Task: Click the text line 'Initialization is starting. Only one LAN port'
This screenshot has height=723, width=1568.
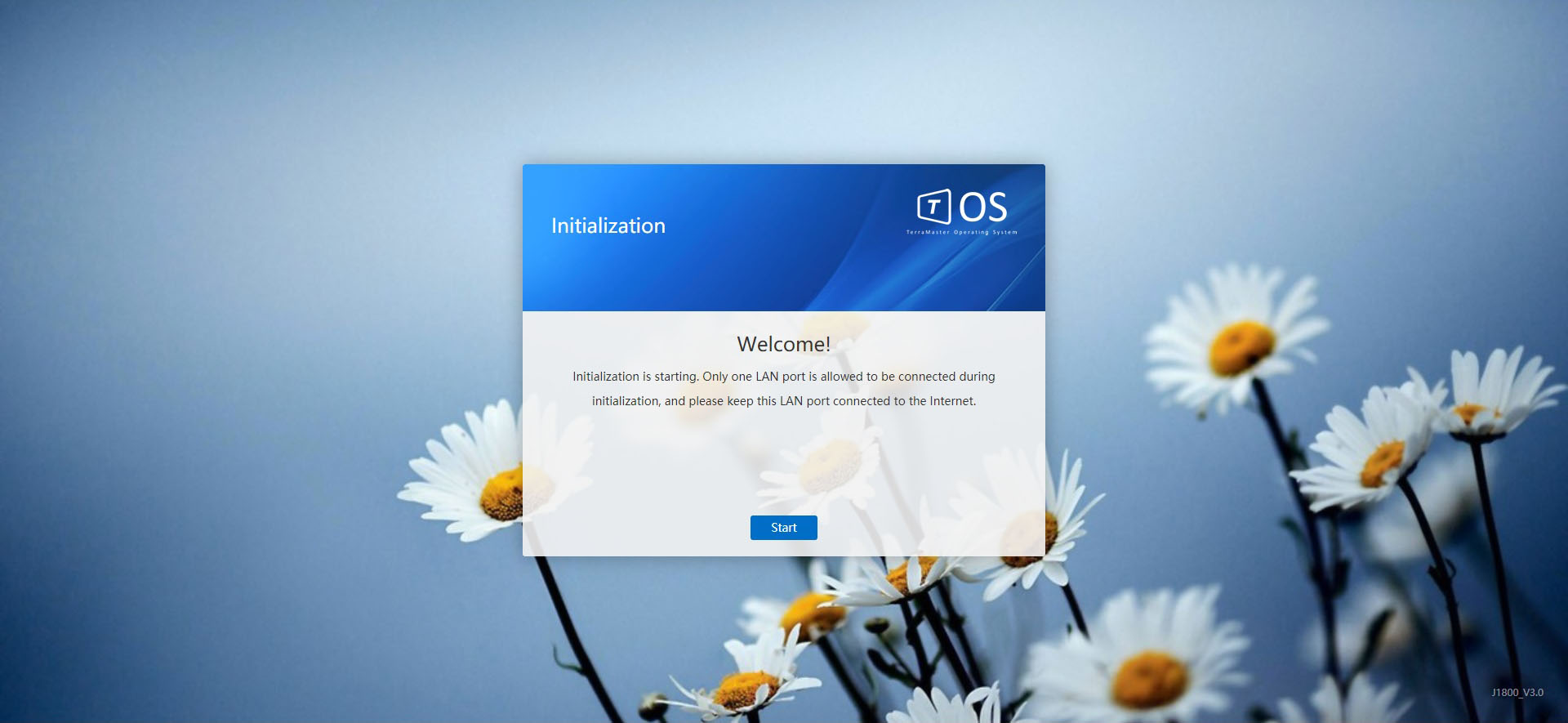Action: click(688, 377)
